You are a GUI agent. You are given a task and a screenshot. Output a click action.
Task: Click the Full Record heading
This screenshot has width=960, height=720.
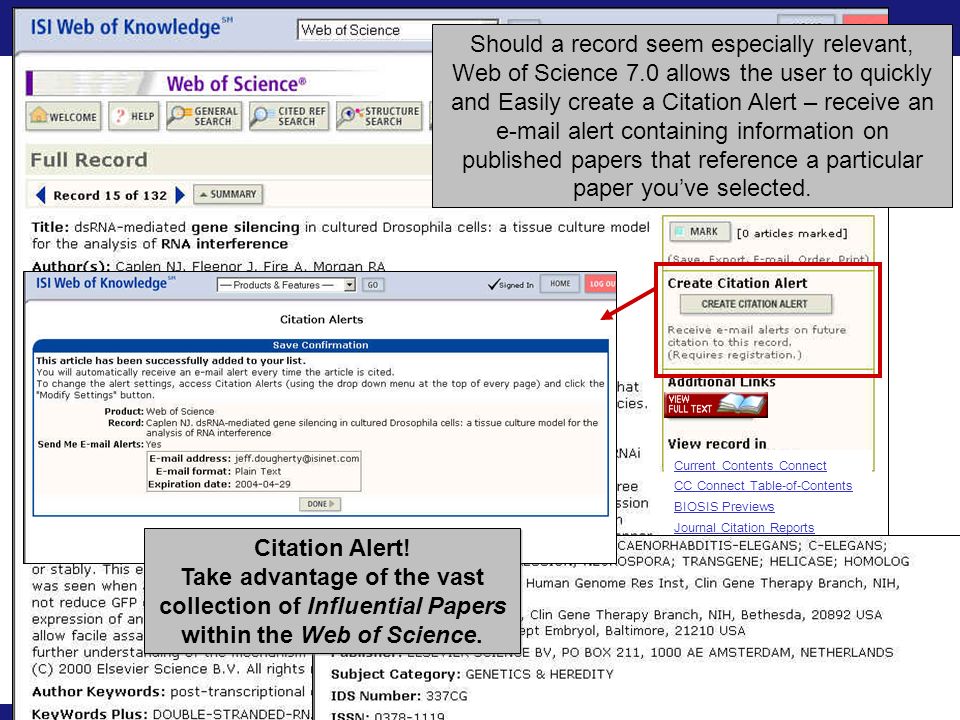click(x=89, y=160)
